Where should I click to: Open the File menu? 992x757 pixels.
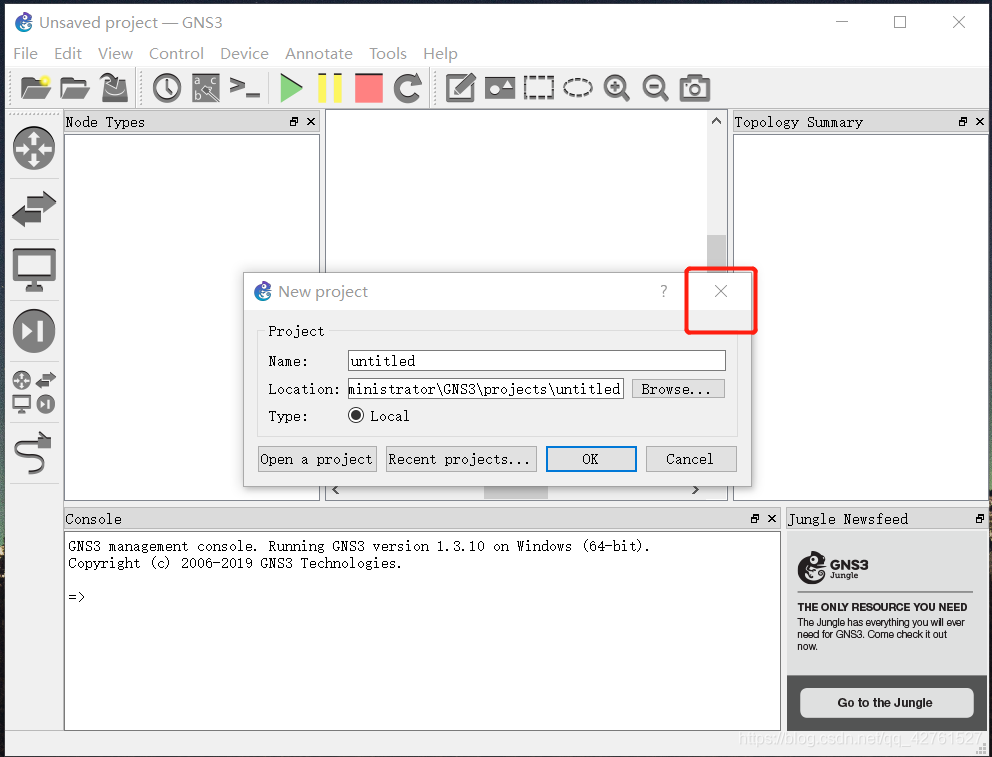(x=25, y=54)
